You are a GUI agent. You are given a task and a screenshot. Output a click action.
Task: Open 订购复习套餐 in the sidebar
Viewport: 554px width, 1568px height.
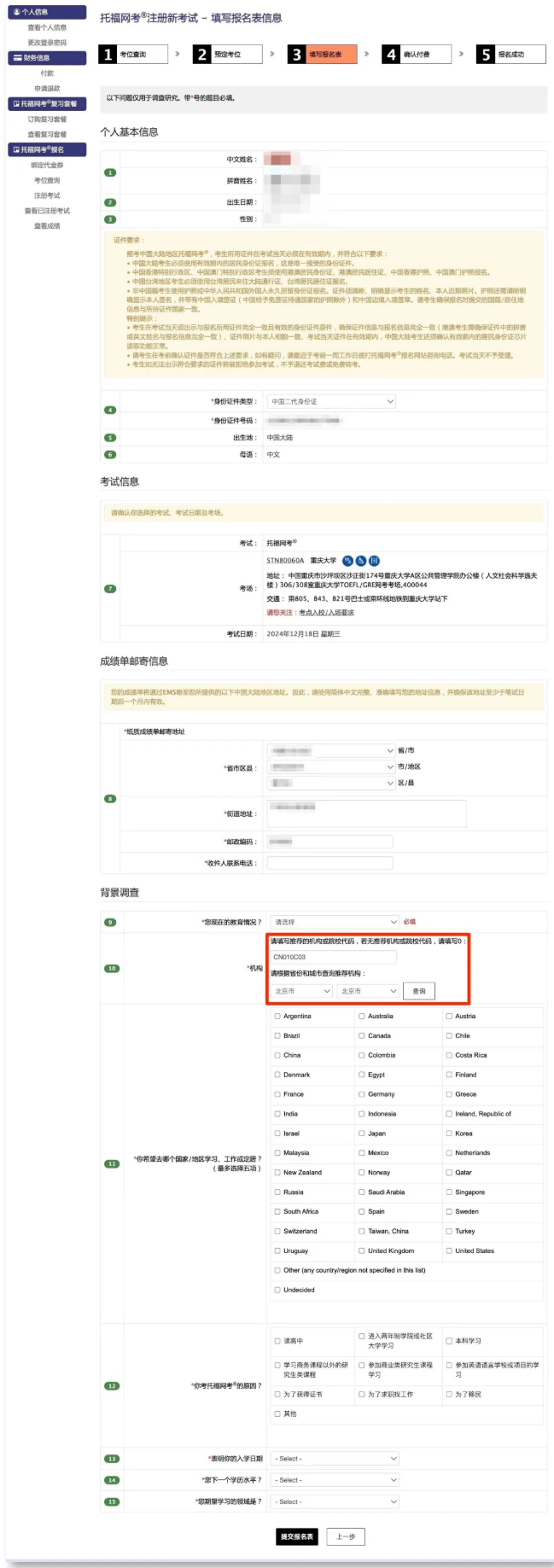(x=47, y=119)
